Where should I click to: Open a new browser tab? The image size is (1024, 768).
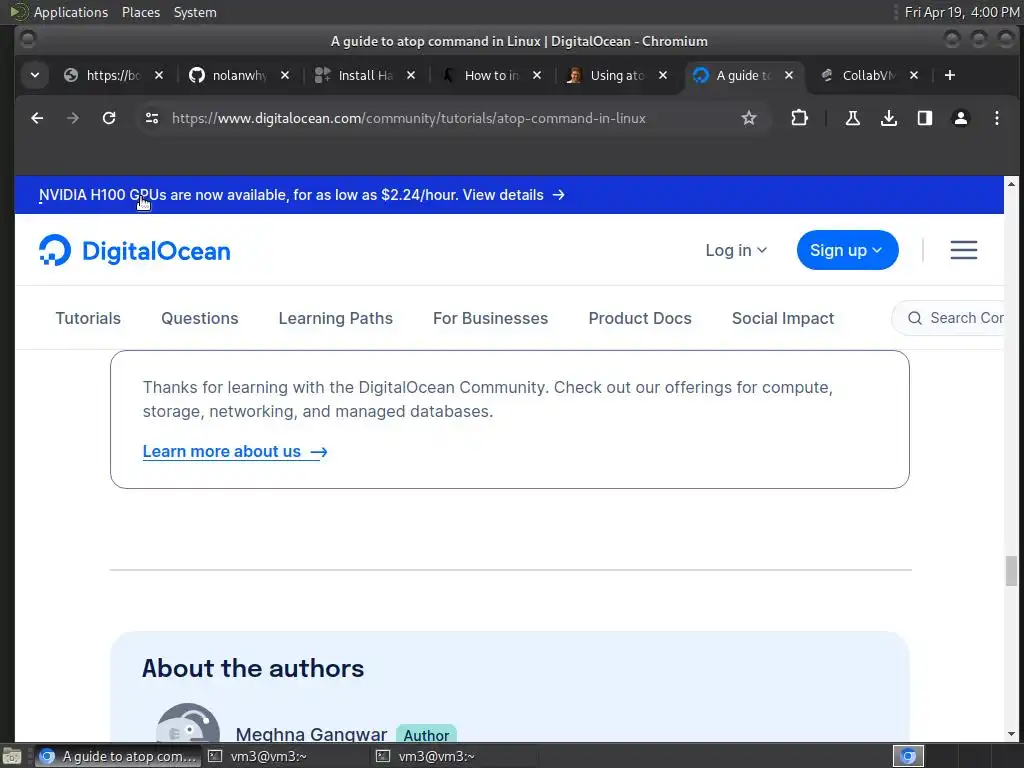(x=950, y=75)
